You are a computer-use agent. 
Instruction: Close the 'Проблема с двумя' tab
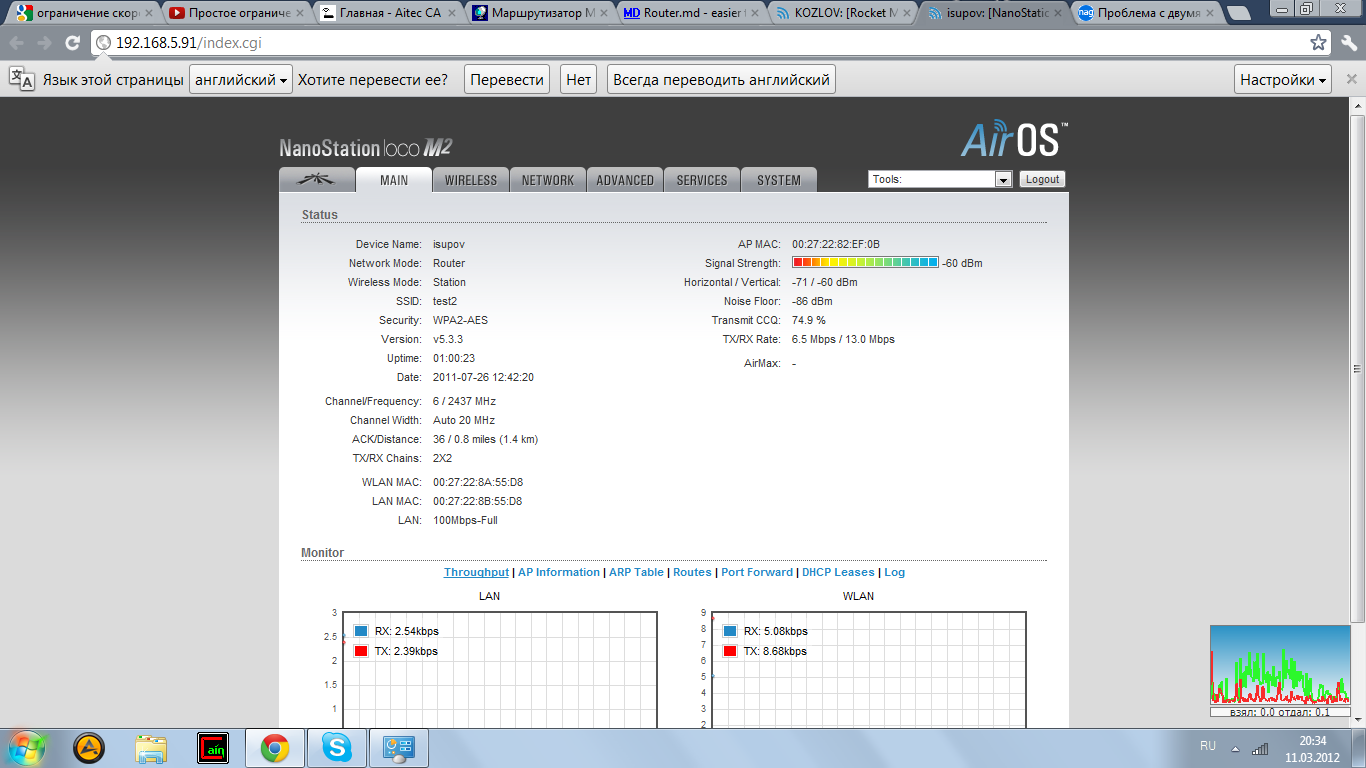pos(1209,14)
